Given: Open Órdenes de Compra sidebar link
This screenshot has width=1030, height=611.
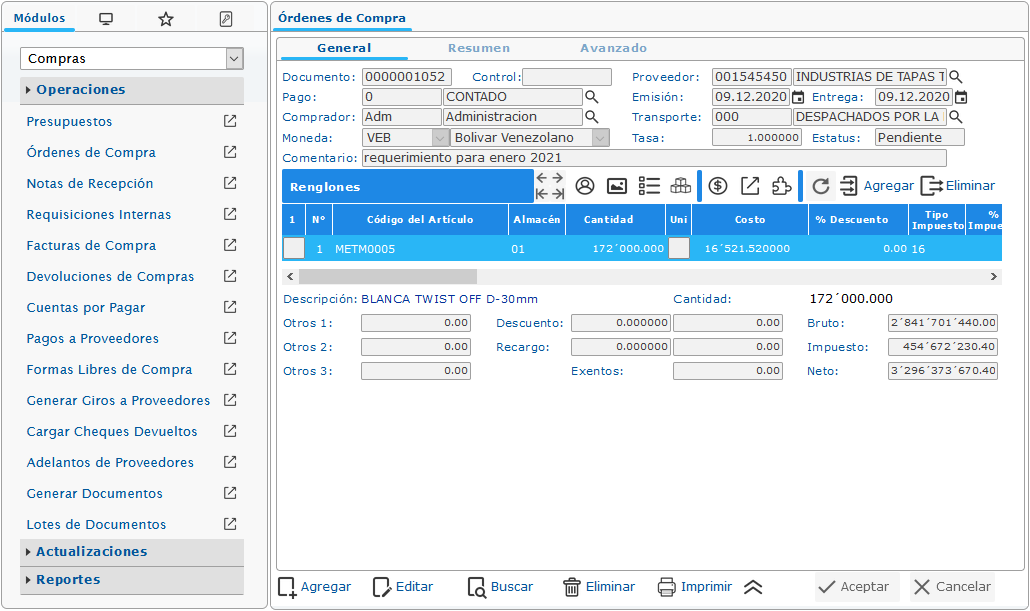Looking at the screenshot, I should (91, 152).
